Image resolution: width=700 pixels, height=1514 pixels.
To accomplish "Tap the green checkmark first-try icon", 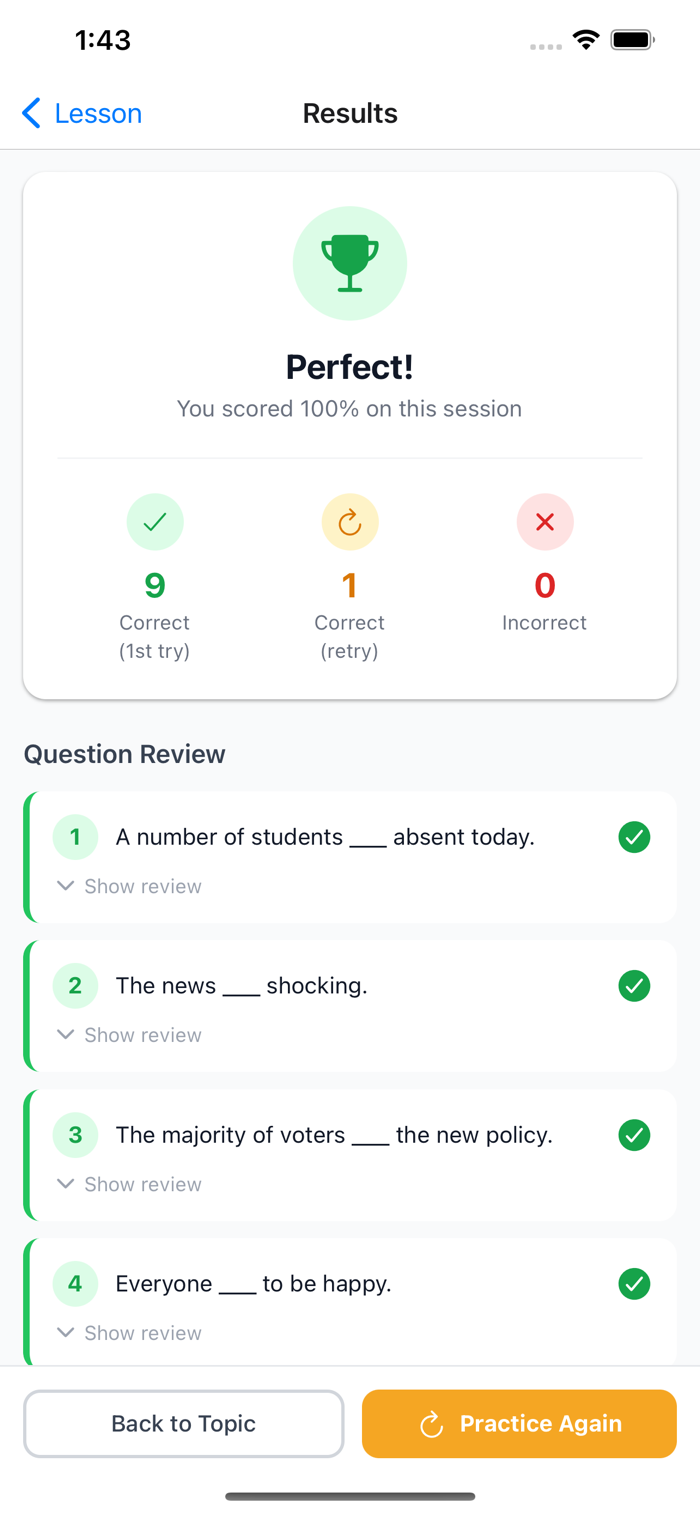I will [x=155, y=522].
